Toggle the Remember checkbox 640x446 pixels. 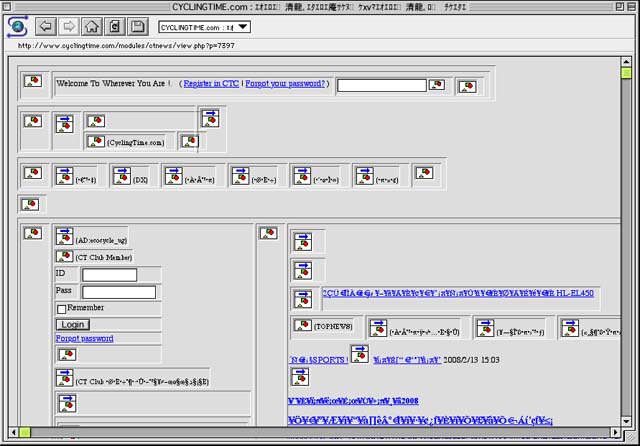[x=62, y=309]
